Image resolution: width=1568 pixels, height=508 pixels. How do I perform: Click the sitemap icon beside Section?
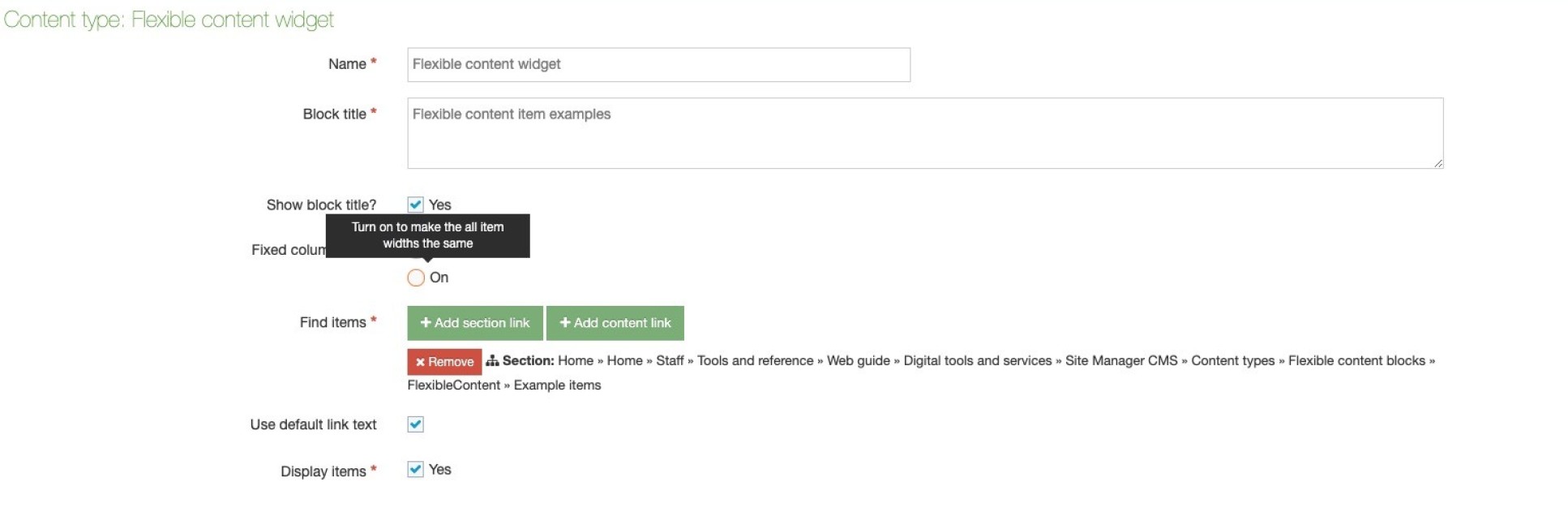pos(492,361)
